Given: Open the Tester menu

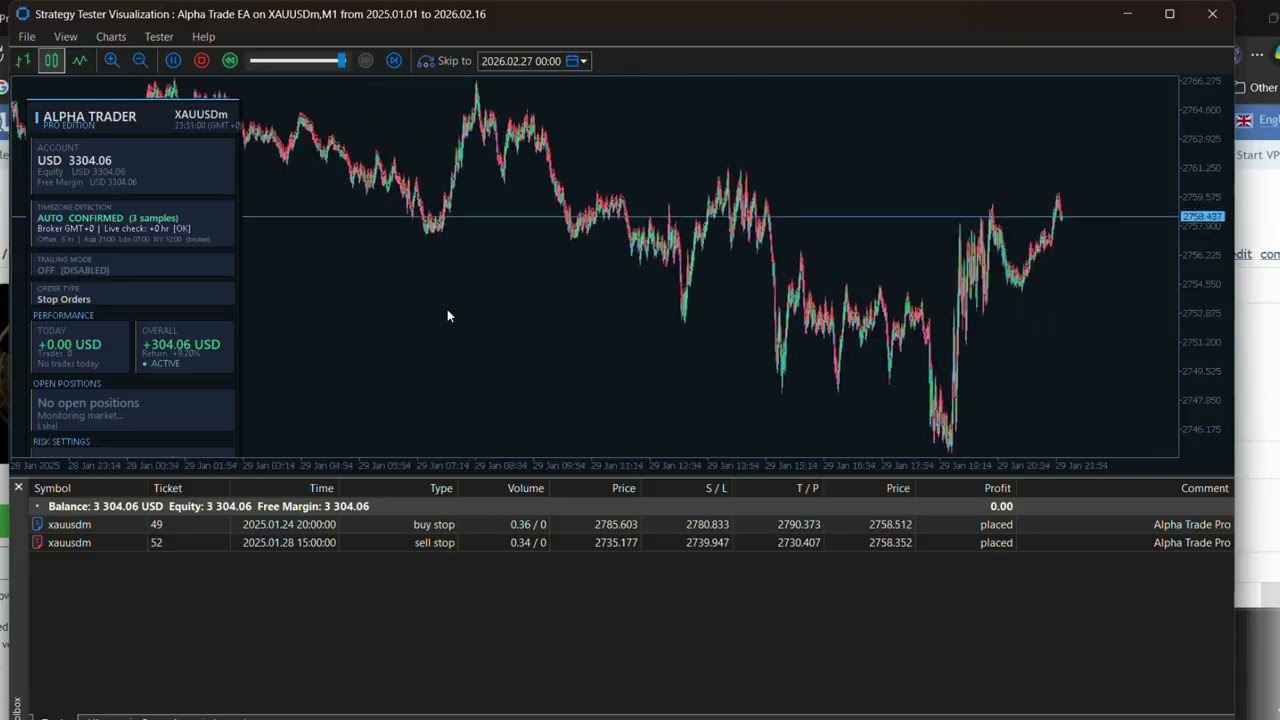Looking at the screenshot, I should pyautogui.click(x=159, y=37).
